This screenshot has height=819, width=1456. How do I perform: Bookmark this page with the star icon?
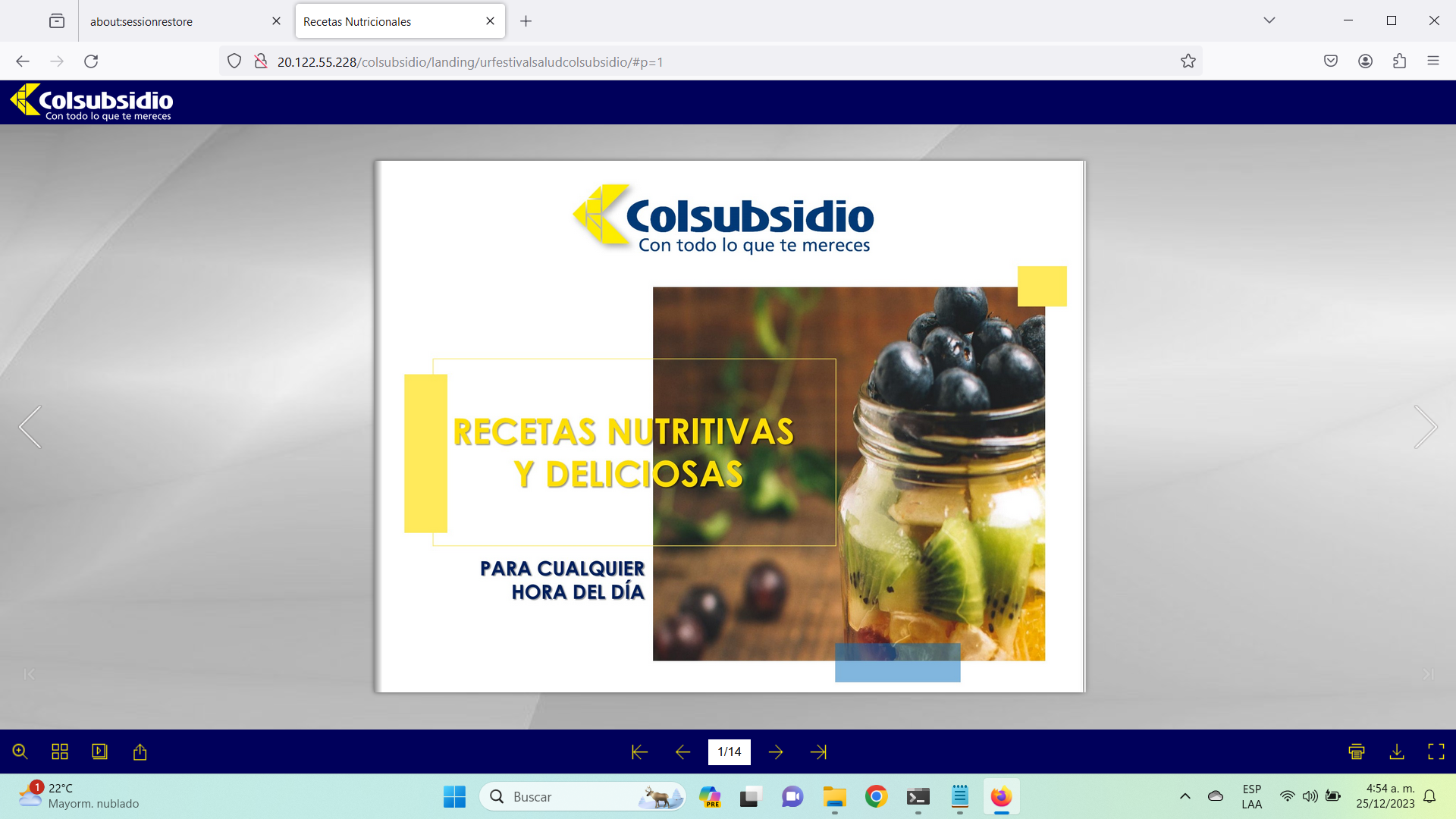[x=1188, y=61]
